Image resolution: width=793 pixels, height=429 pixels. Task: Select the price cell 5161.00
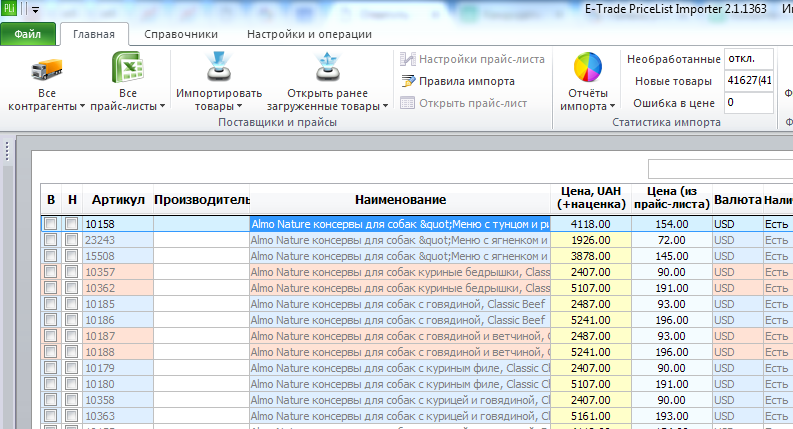tap(591, 416)
